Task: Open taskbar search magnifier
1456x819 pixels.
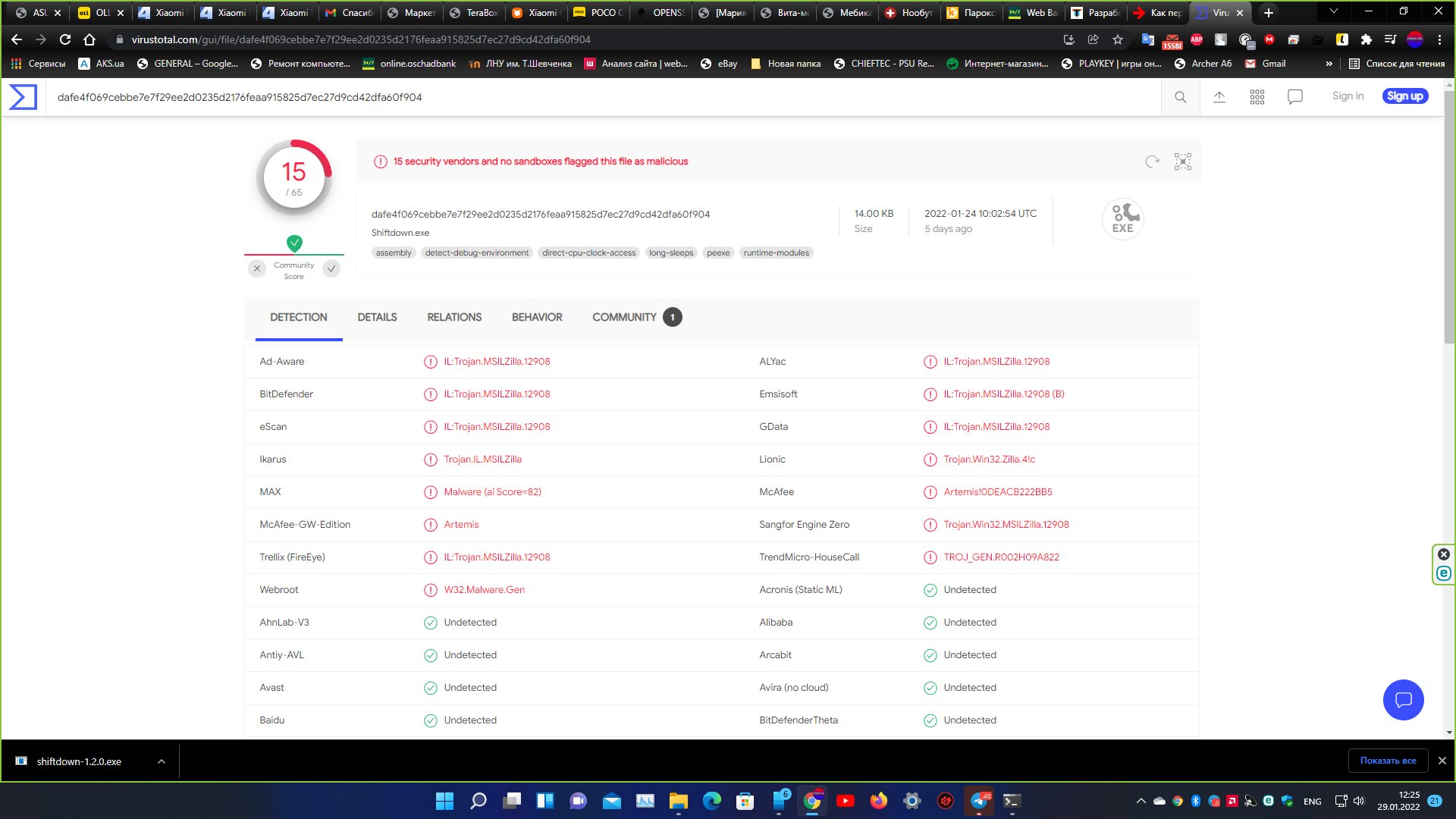Action: click(x=478, y=801)
